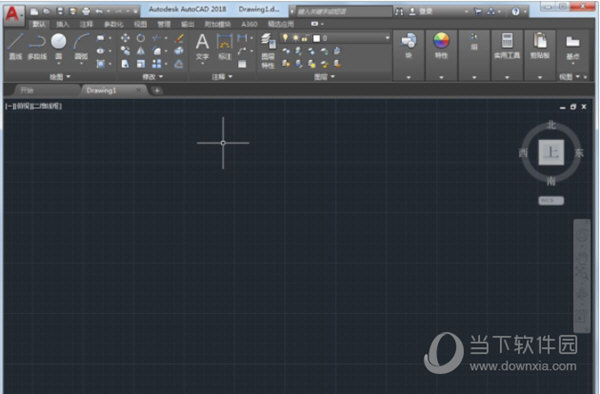600x394 pixels.
Task: Click the Plot printer icon in quick access toolbar
Action: pos(86,11)
